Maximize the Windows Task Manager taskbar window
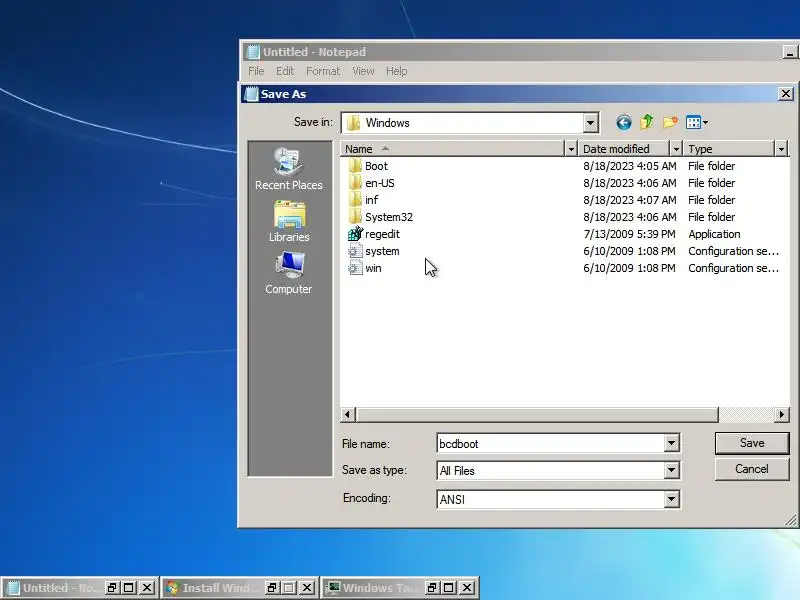Image resolution: width=800 pixels, height=600 pixels. pyautogui.click(x=449, y=588)
